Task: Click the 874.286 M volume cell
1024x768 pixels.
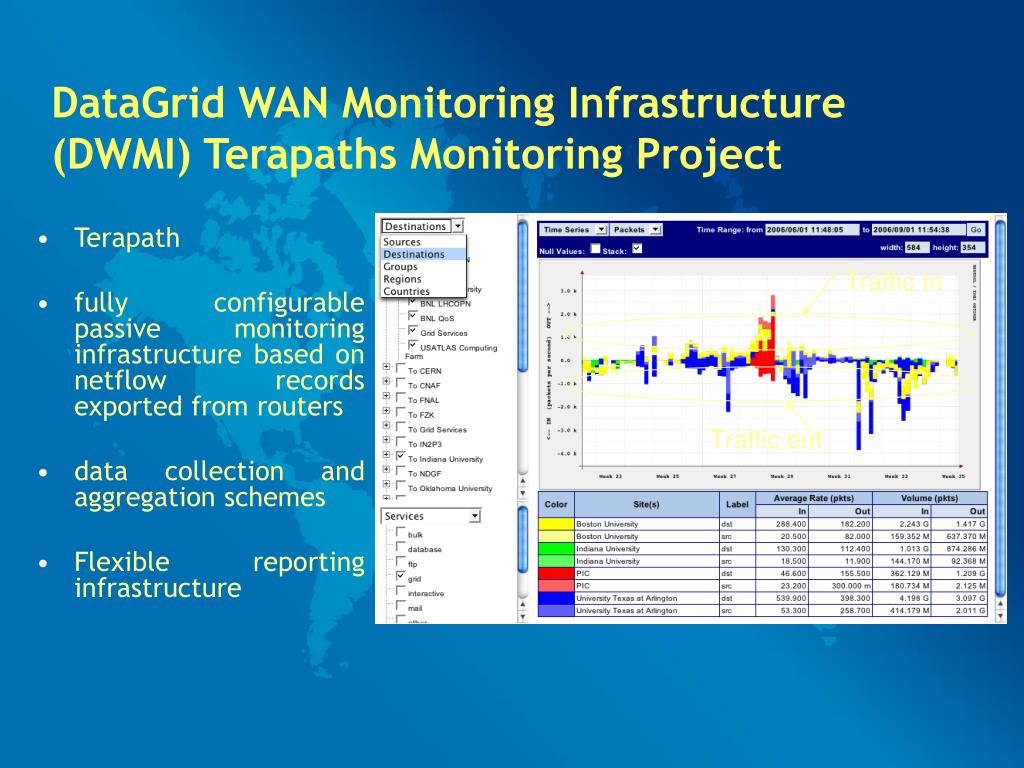Action: click(x=959, y=549)
